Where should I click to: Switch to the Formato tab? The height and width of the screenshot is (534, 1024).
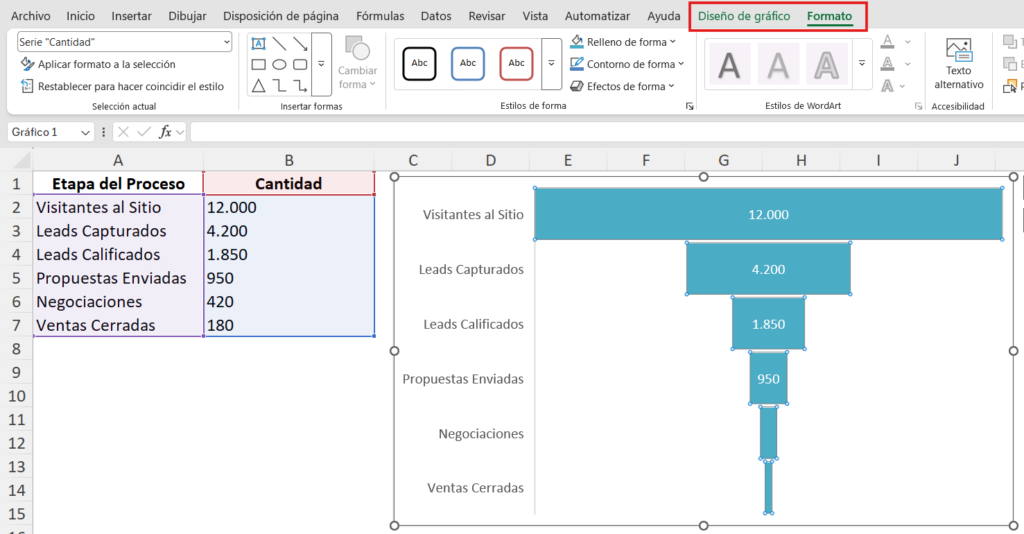click(x=829, y=16)
